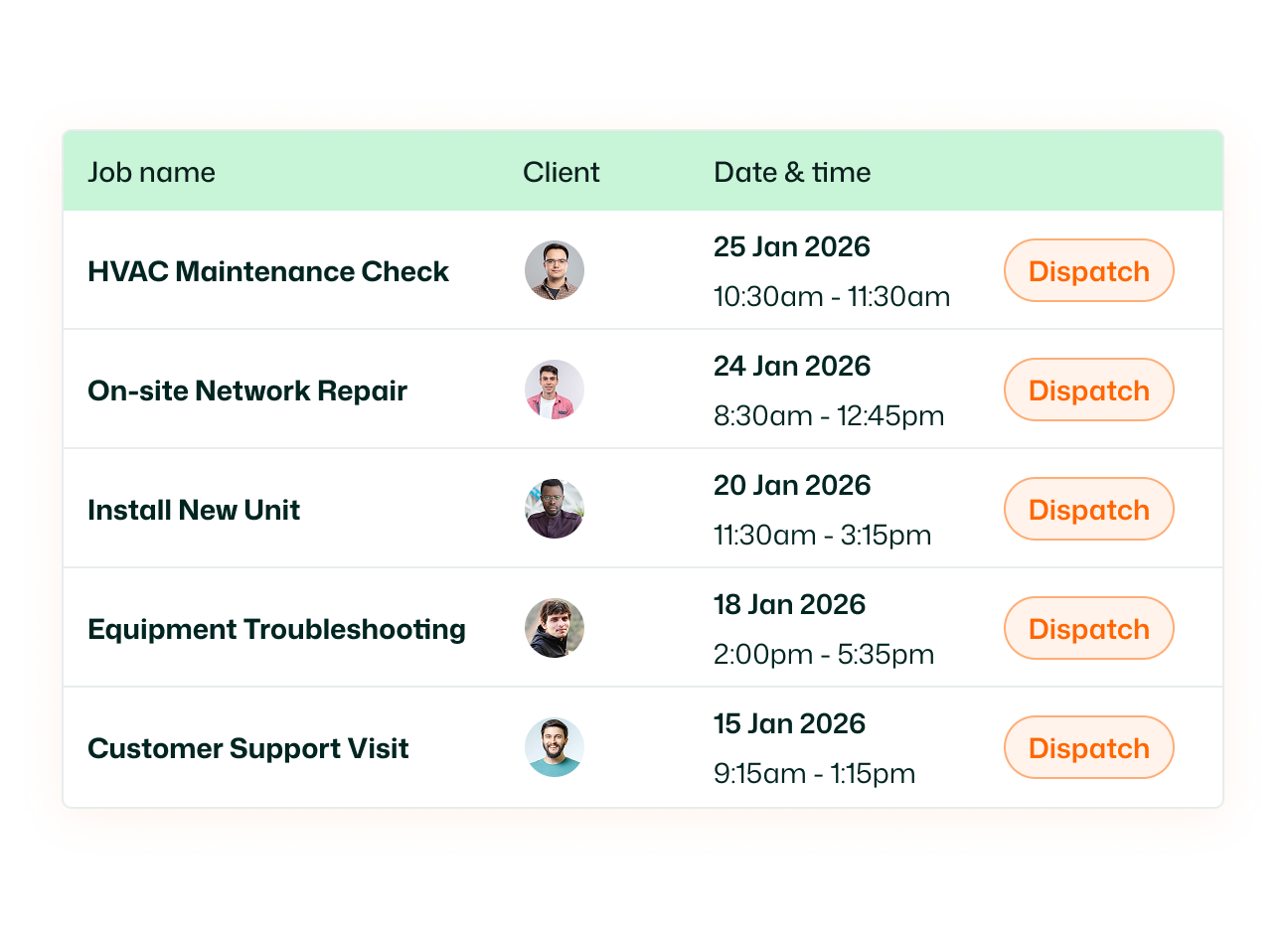Click the Client column header
The height and width of the screenshot is (936, 1288).
point(561,172)
